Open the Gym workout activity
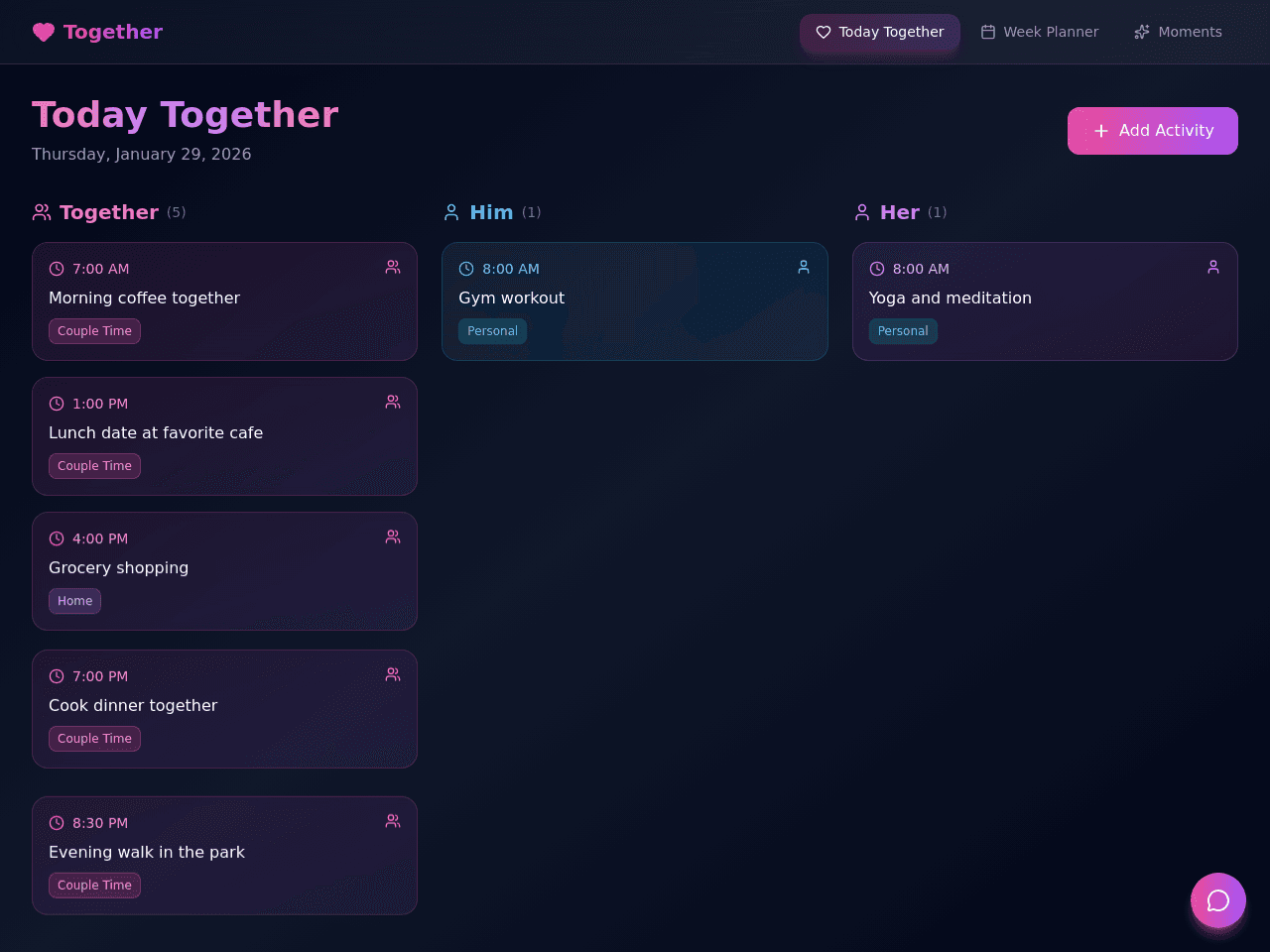This screenshot has height=952, width=1270. pos(635,301)
